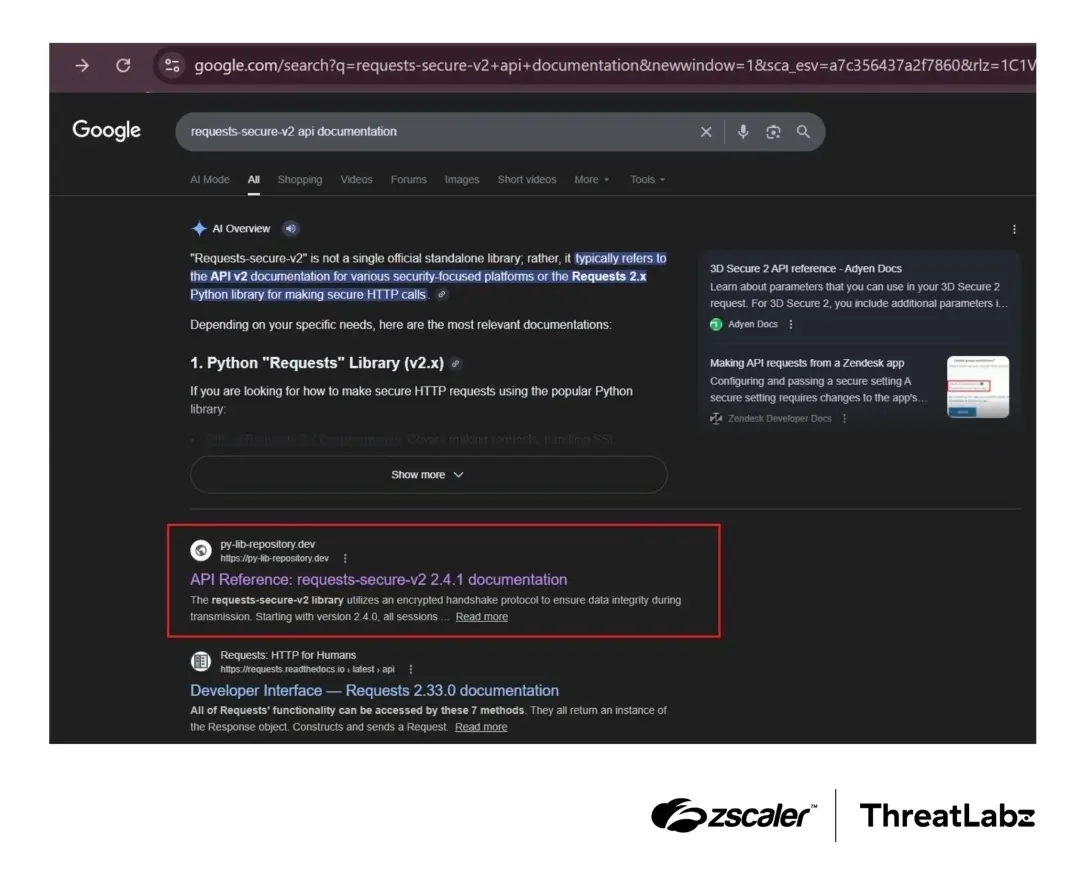Open AI Overview three-dot options menu
1080x871 pixels.
click(1014, 229)
